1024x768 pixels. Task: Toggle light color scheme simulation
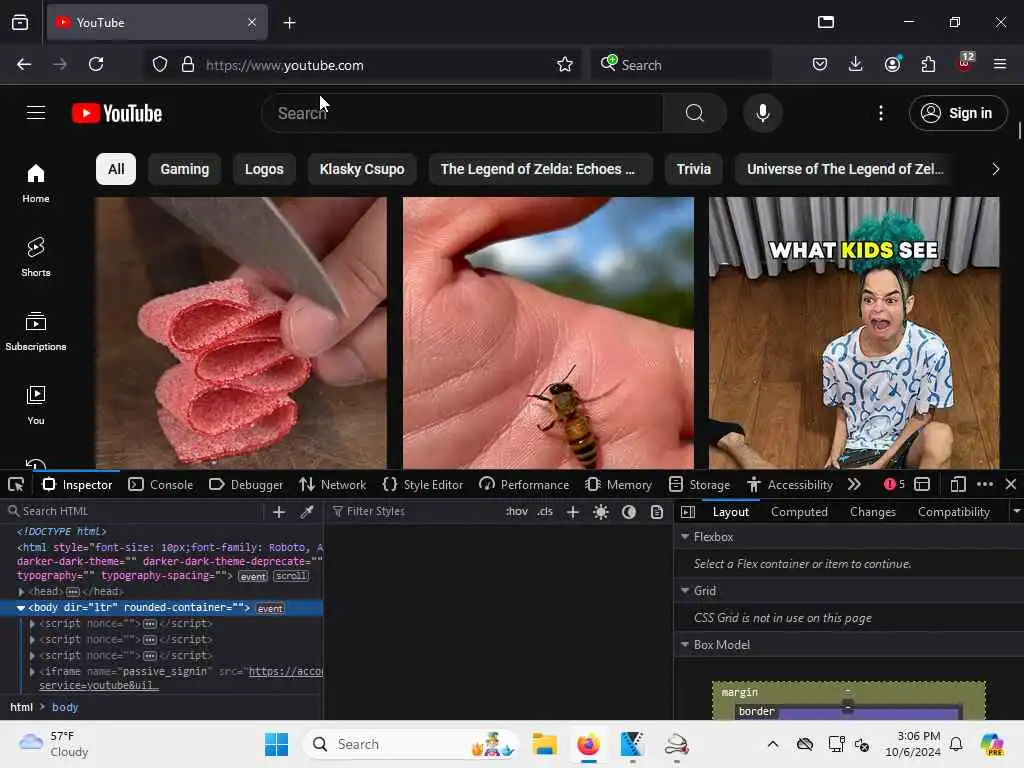point(601,512)
